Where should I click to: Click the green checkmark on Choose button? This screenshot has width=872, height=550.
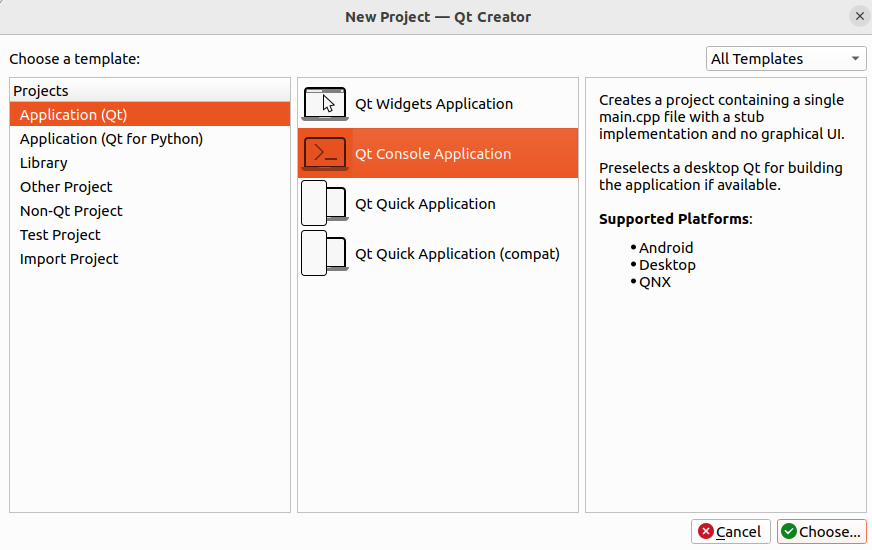point(789,532)
